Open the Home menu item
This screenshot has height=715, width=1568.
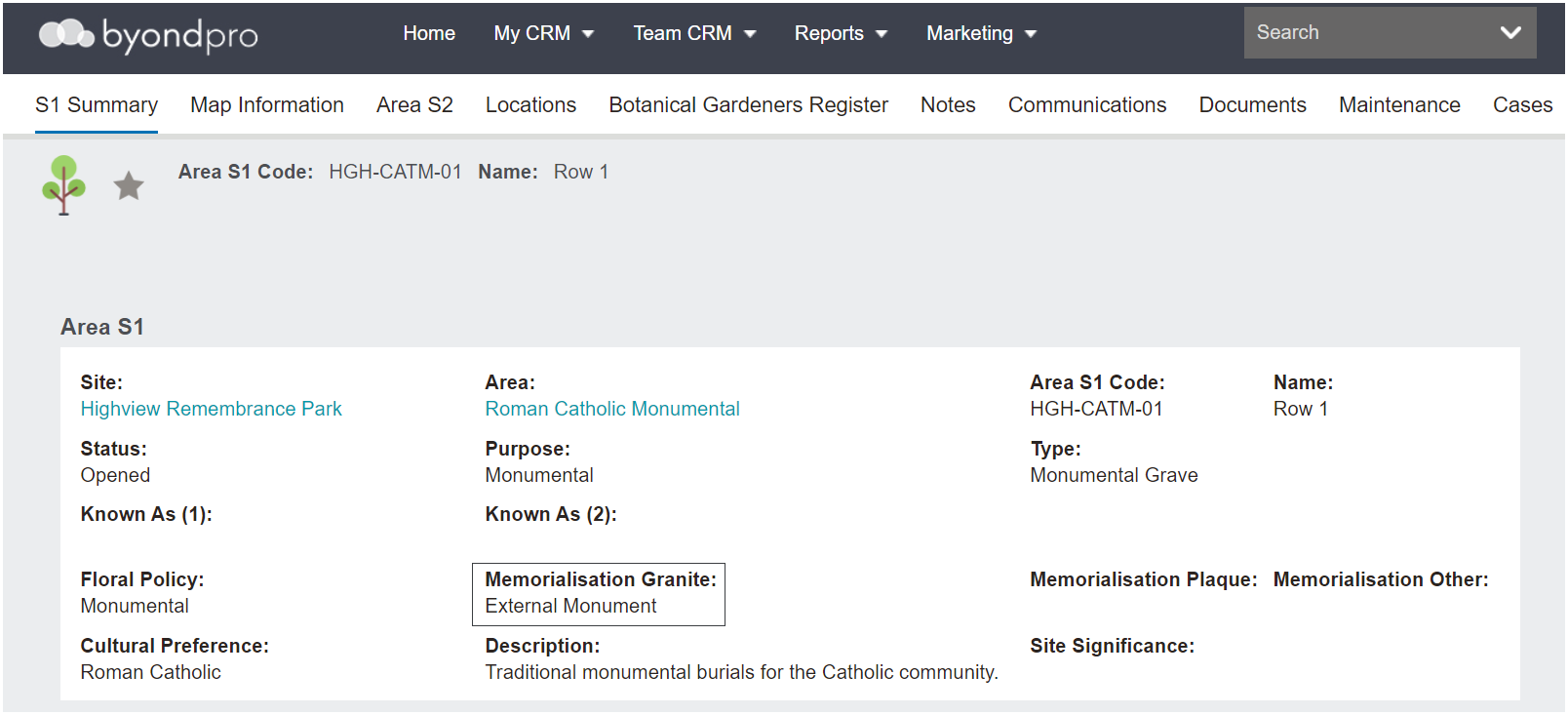pyautogui.click(x=429, y=33)
